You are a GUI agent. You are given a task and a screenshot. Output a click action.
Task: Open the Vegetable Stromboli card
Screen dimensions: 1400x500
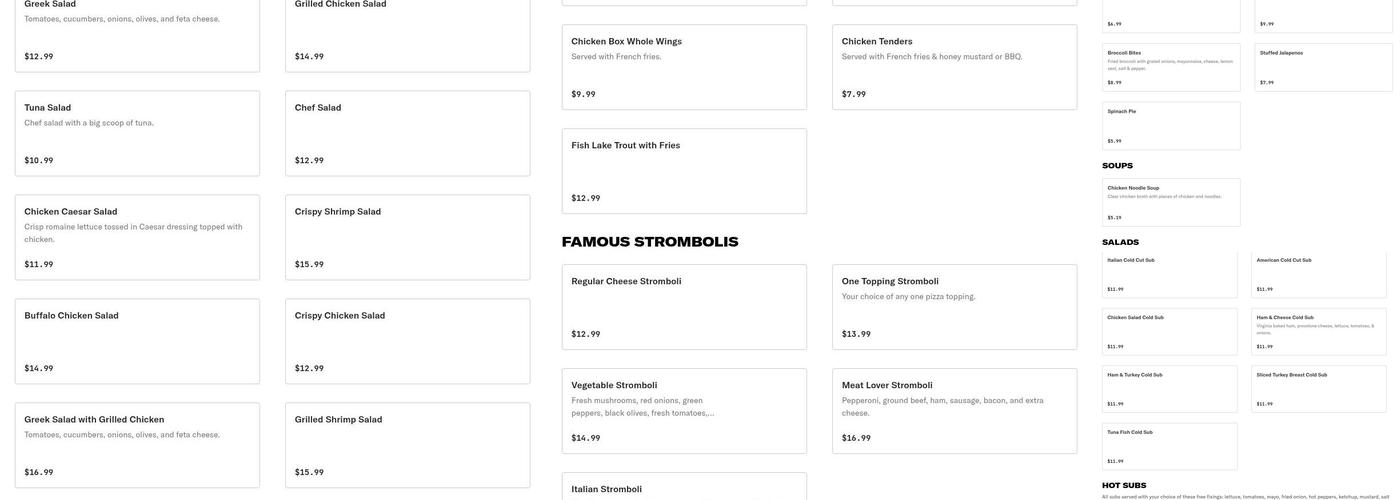pyautogui.click(x=684, y=412)
